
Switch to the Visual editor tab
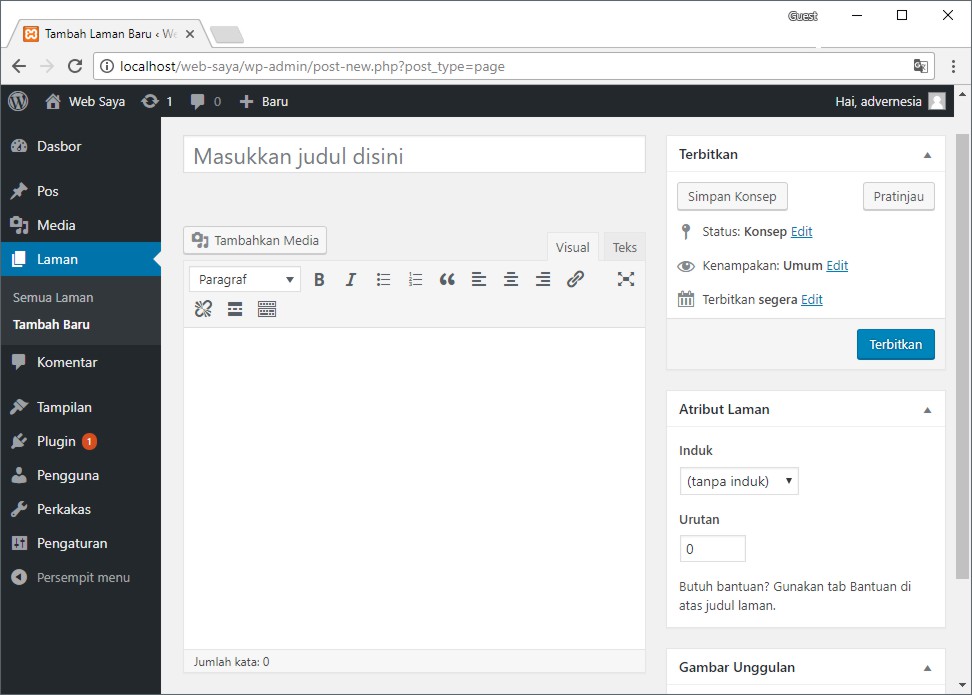(572, 247)
